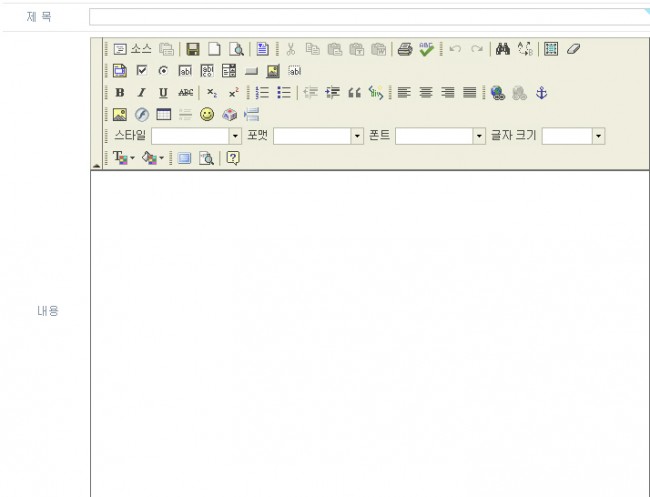Align text right
Screen dimensions: 650x497
tap(448, 92)
